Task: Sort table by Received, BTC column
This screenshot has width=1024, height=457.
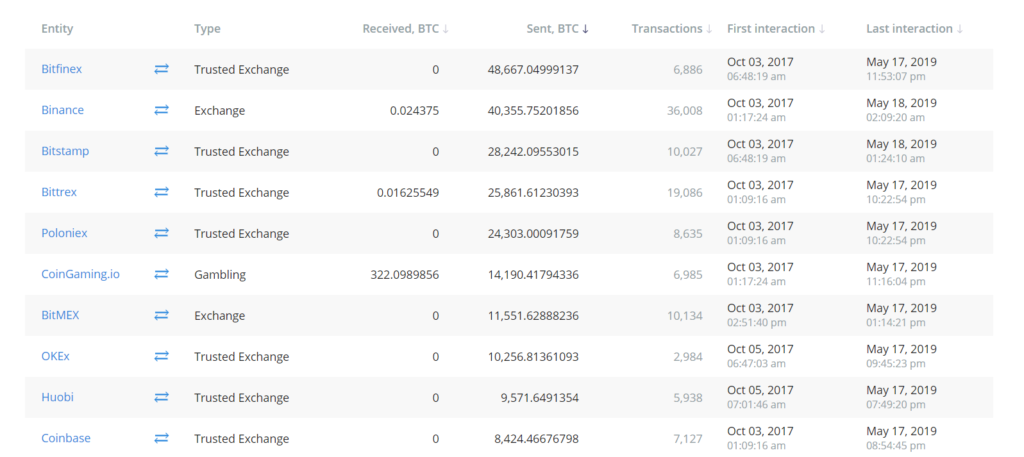Action: tap(406, 29)
